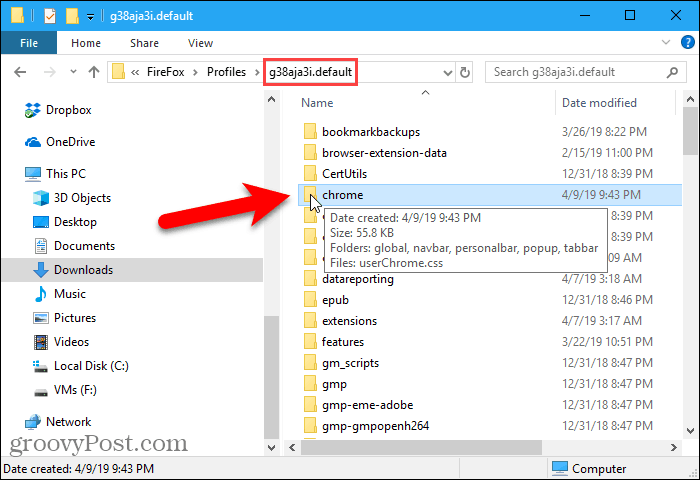Click file list scroll up arrow
This screenshot has width=700, height=480.
(690, 99)
